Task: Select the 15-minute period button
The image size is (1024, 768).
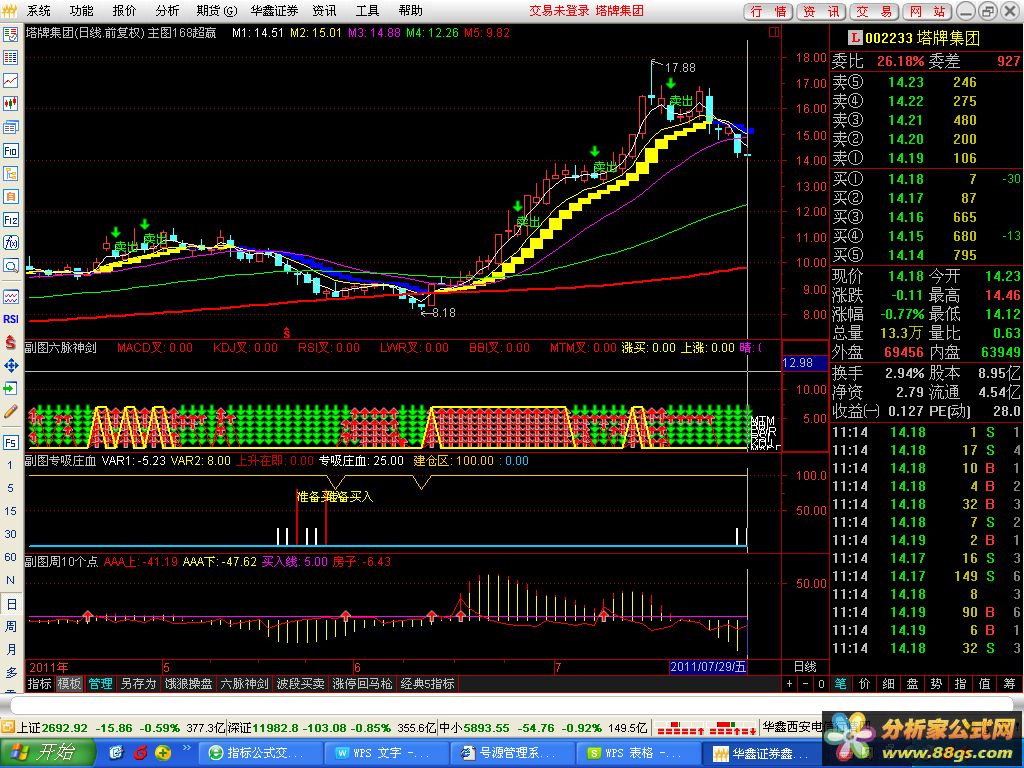Action: (x=10, y=511)
